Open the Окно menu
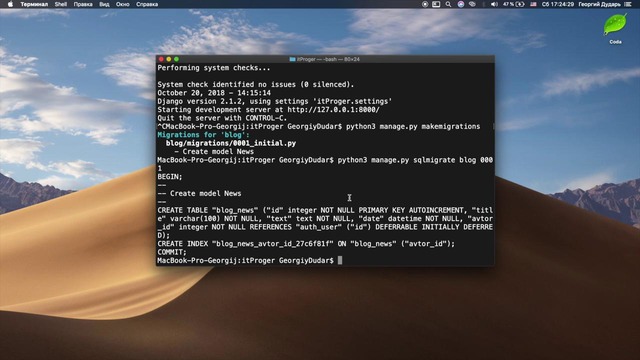640x360 pixels. click(122, 4)
